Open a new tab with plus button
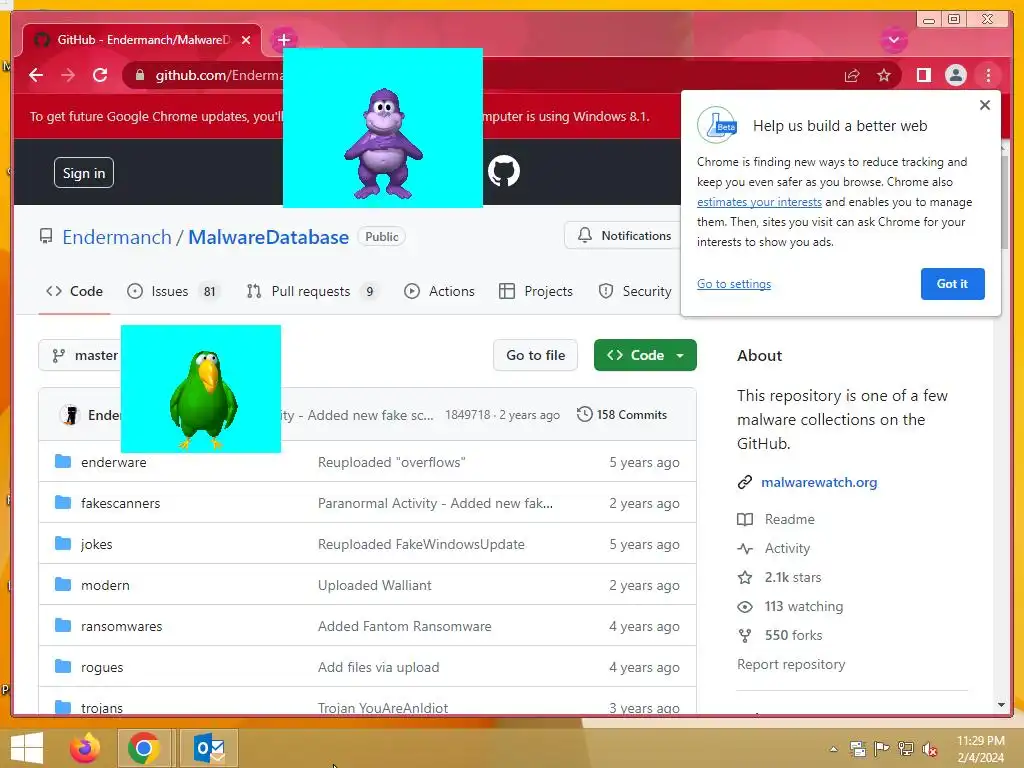1024x768 pixels. (283, 40)
